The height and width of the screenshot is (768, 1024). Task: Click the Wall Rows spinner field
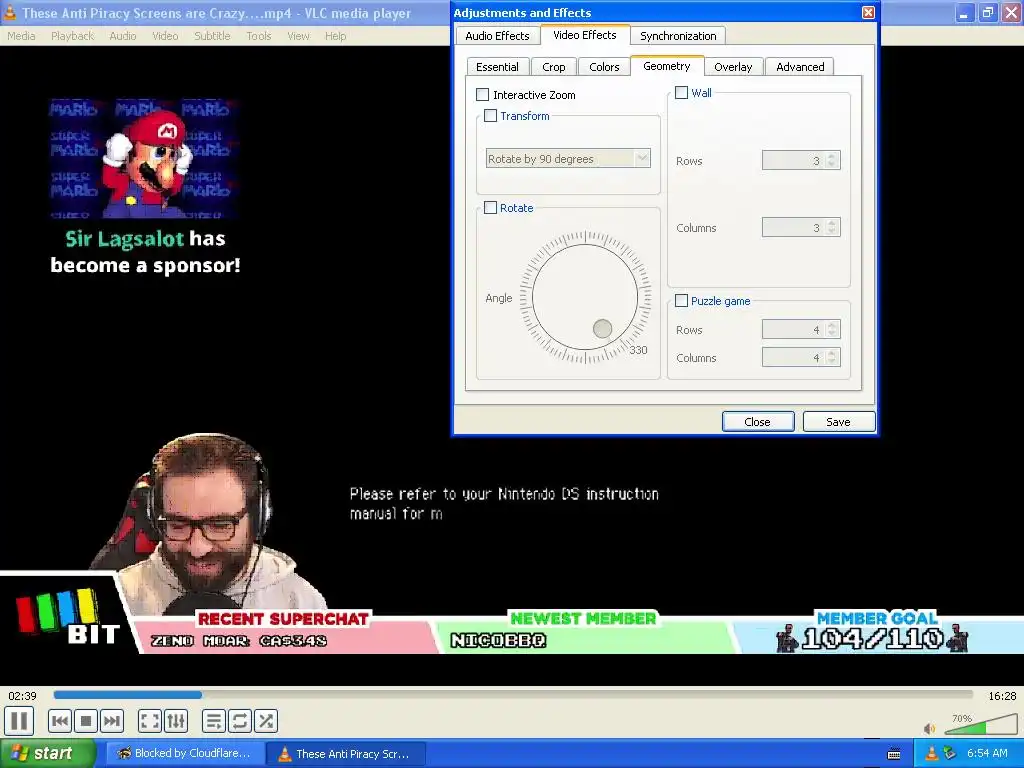tap(801, 161)
